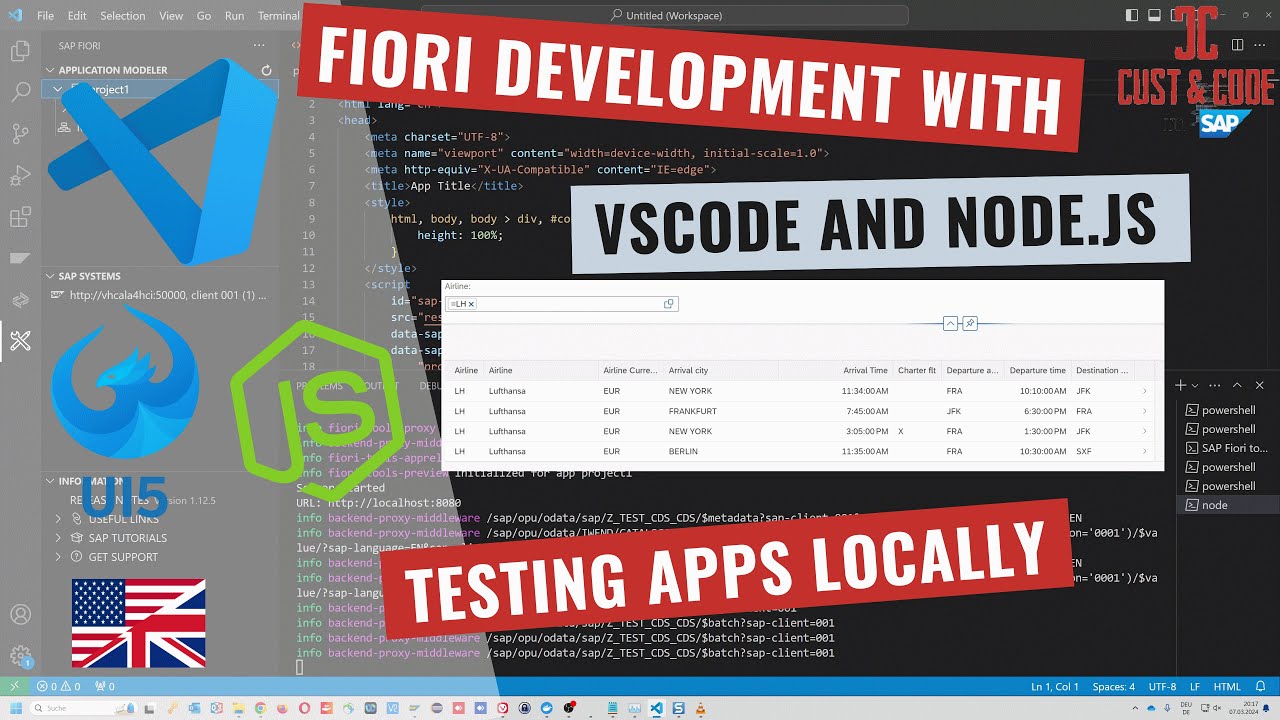
Task: Open the Source Control view
Action: (20, 134)
